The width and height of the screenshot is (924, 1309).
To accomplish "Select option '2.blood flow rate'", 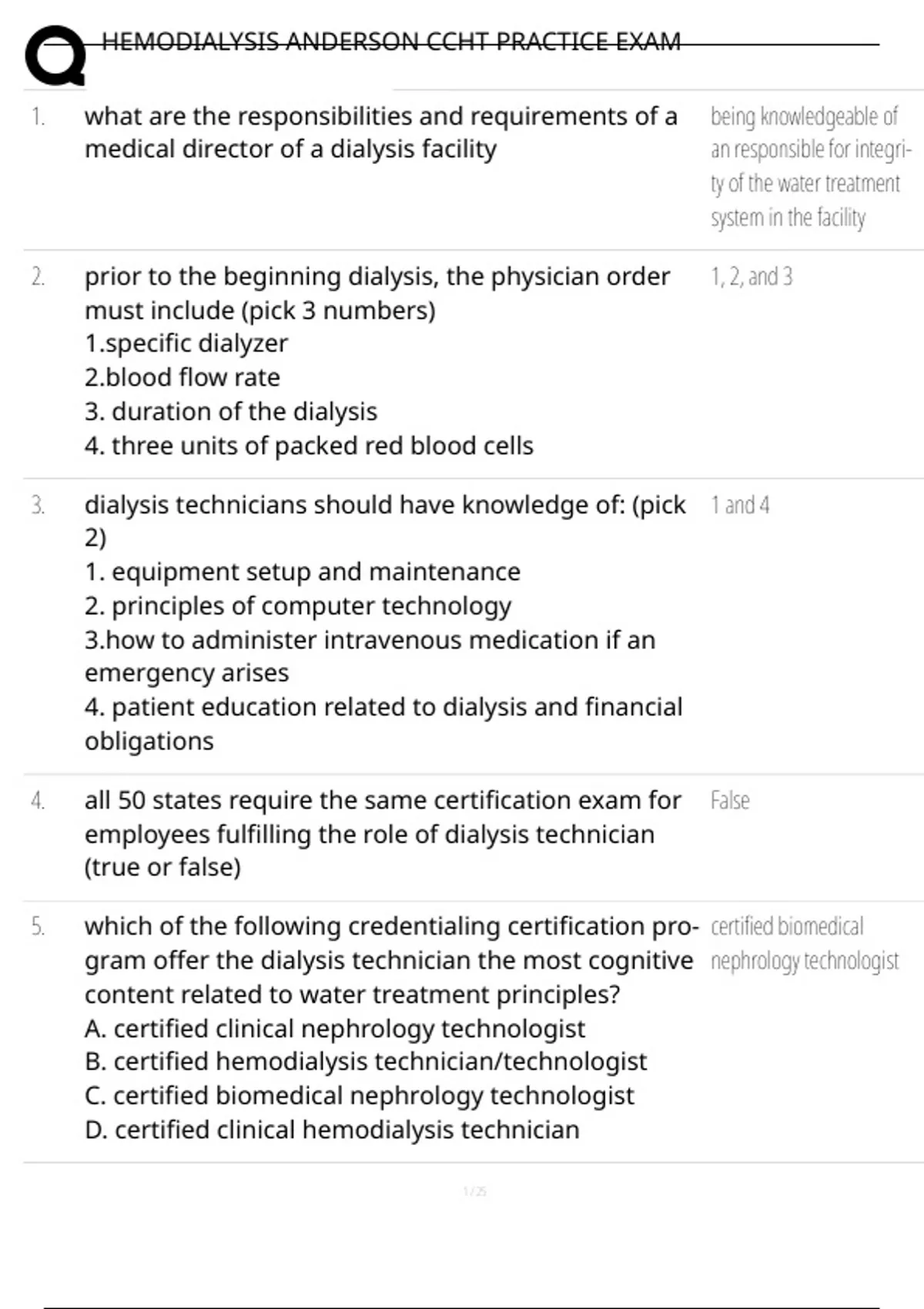I will point(182,377).
